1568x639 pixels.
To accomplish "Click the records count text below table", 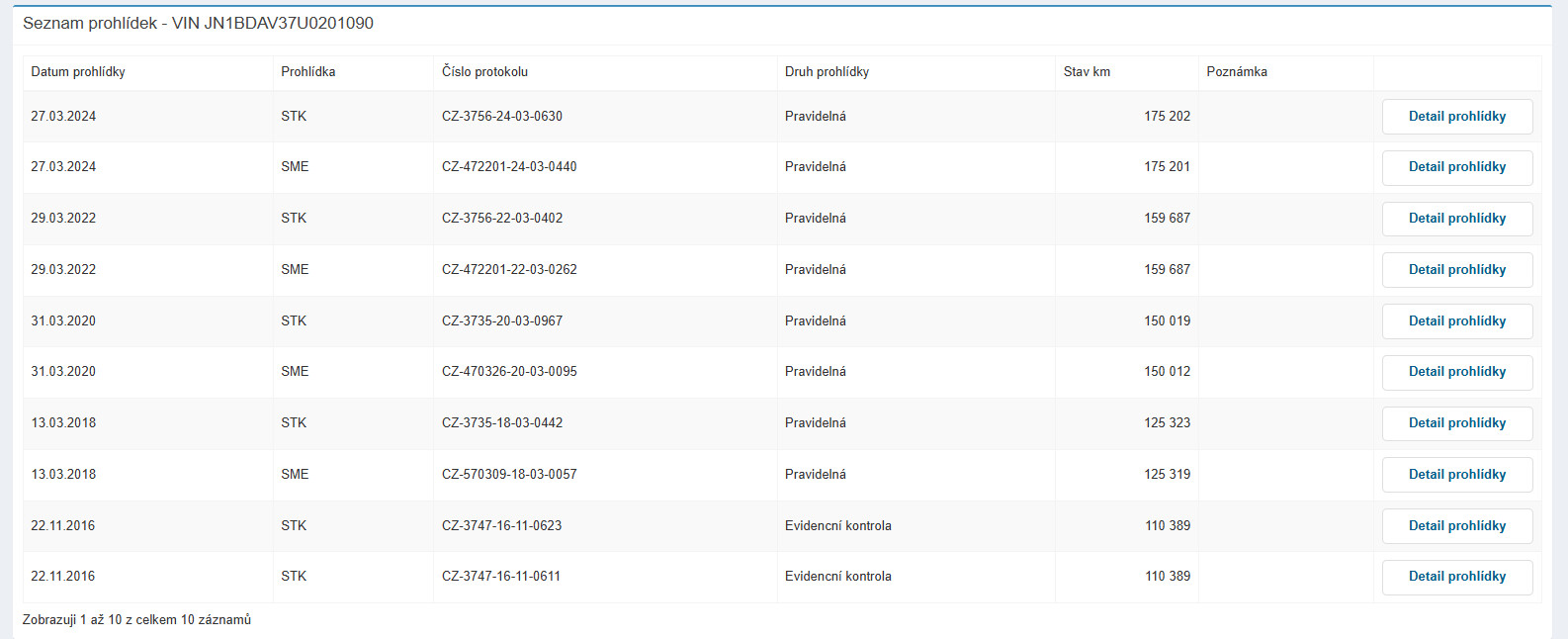I will tap(136, 620).
